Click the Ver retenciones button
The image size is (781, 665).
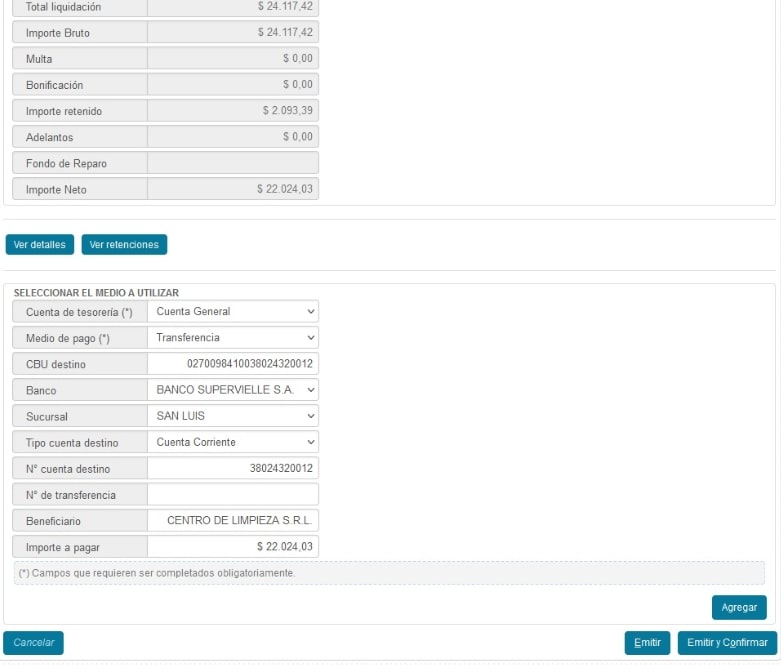124,245
